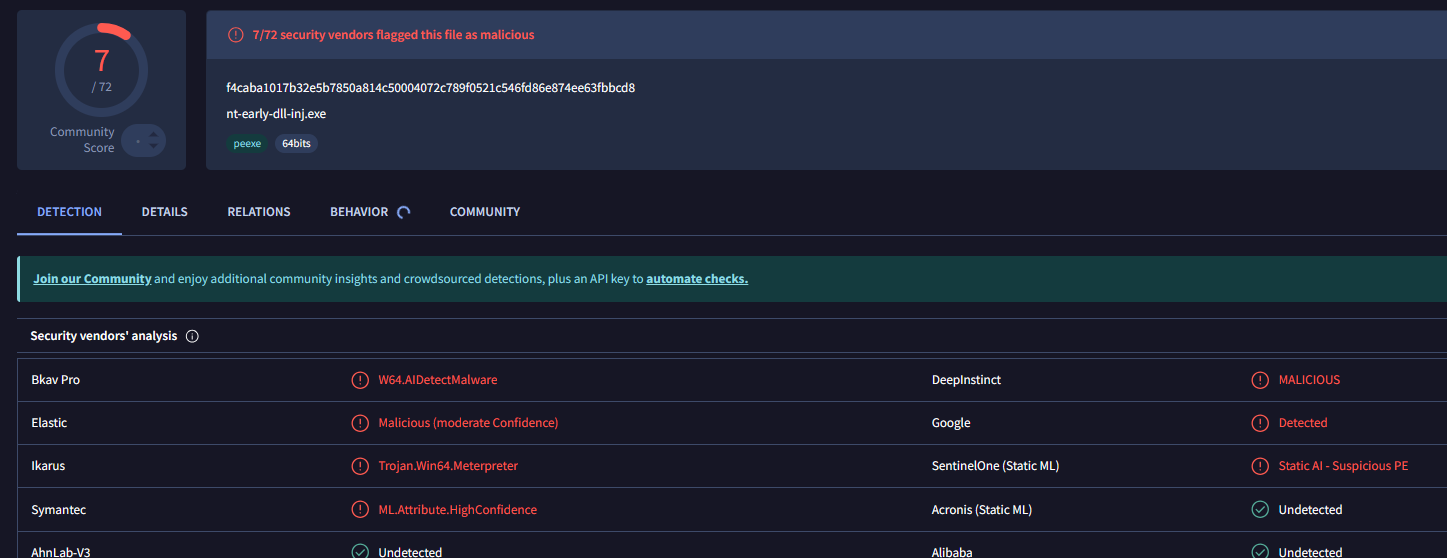
Task: Click the info icon beside Security vendors' analysis
Action: 192,336
